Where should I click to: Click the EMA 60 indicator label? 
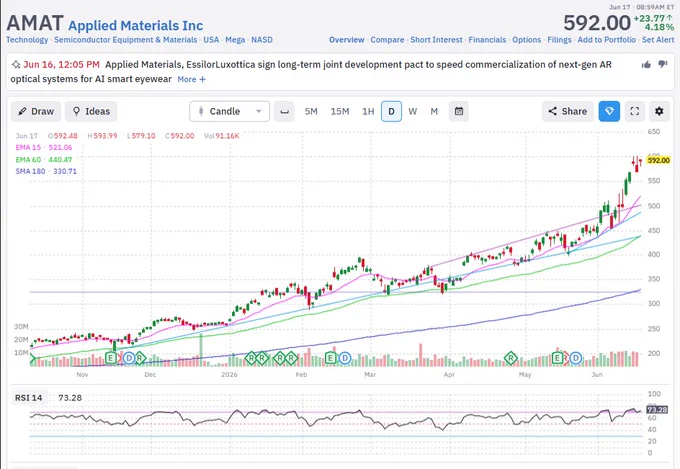click(44, 160)
